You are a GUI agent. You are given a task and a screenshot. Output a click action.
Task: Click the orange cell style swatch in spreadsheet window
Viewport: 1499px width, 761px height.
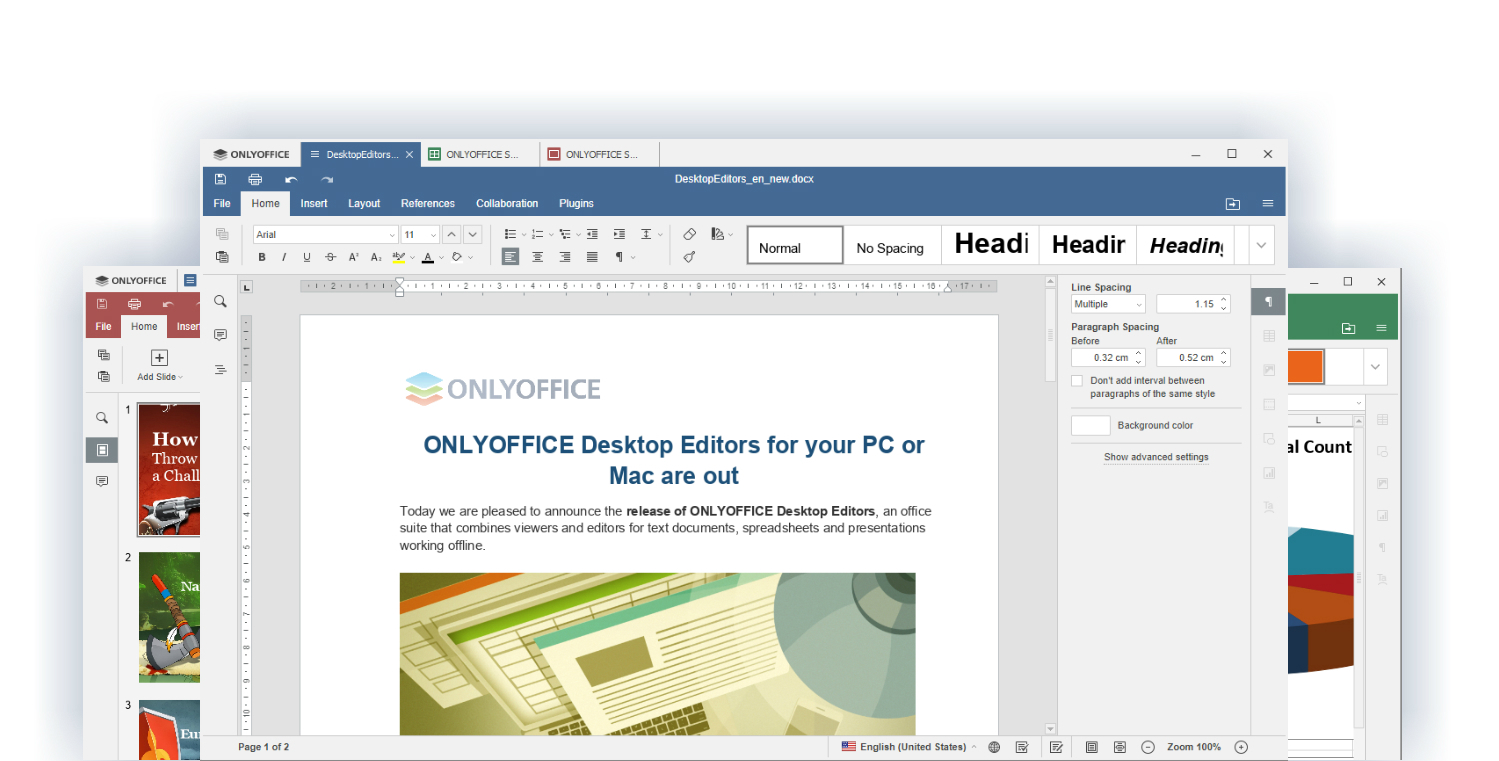point(1307,367)
